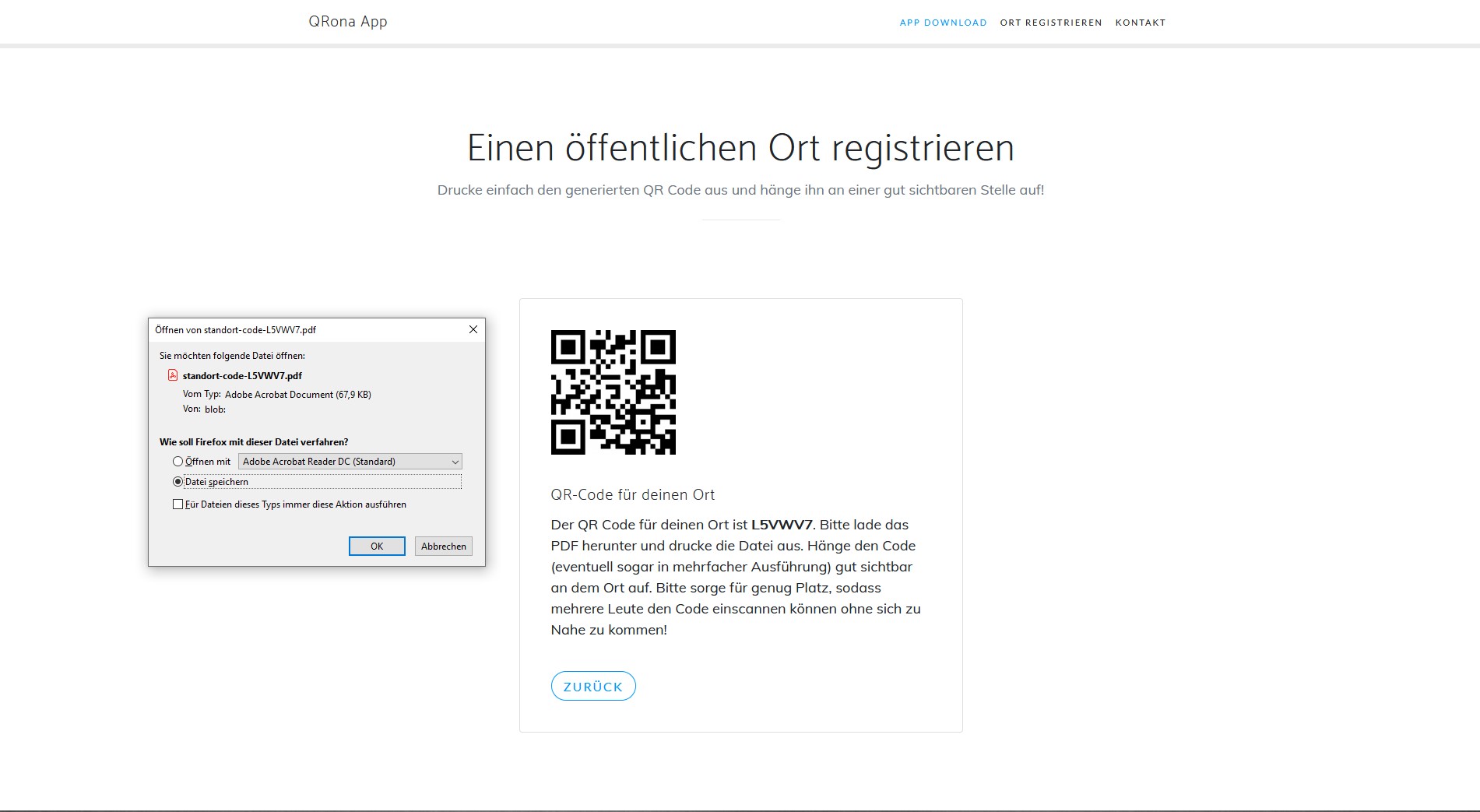1480x812 pixels.
Task: Click the bold location code L5VWV7
Action: click(x=782, y=525)
